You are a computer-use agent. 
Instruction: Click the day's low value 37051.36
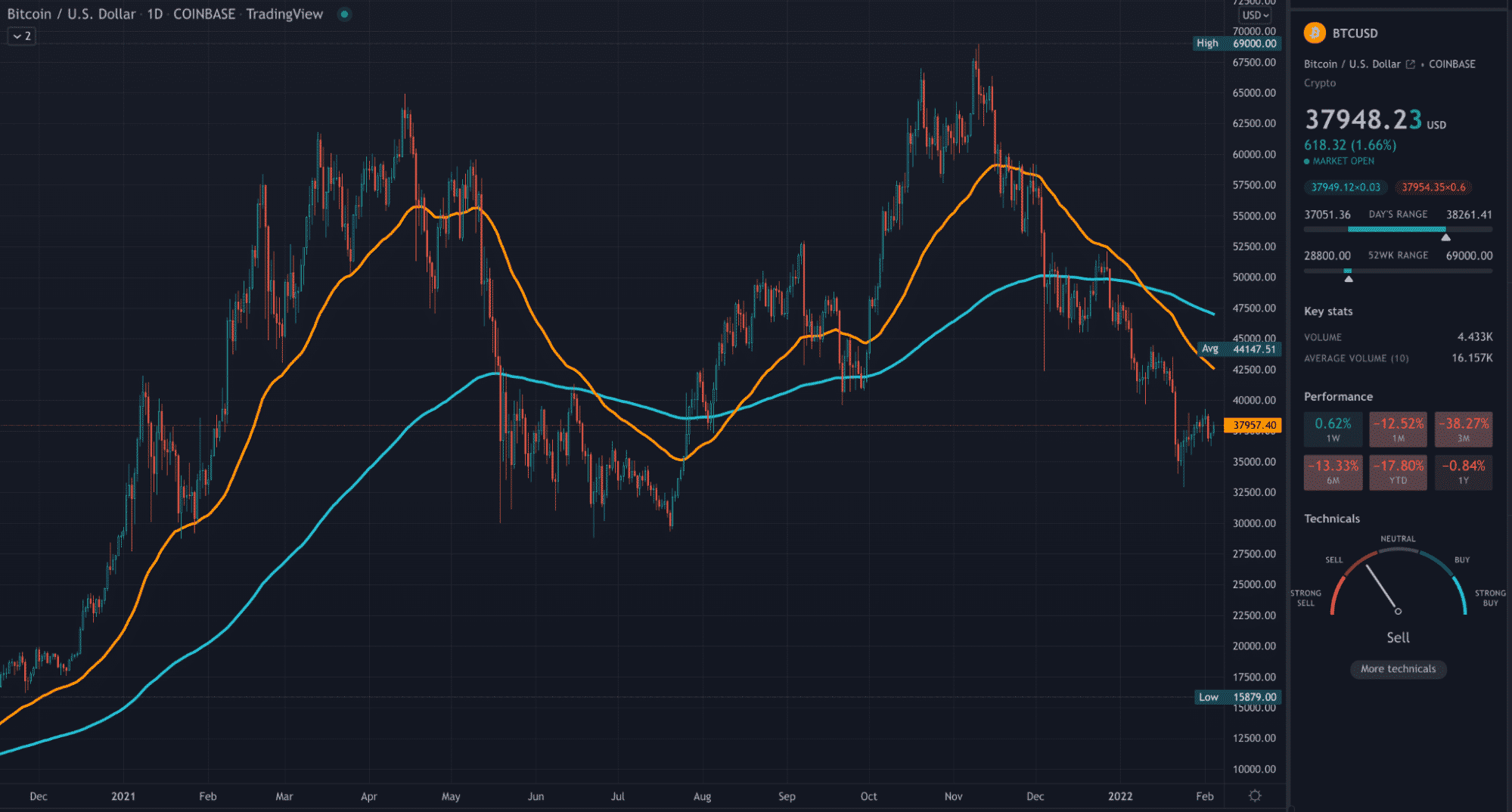(x=1327, y=215)
